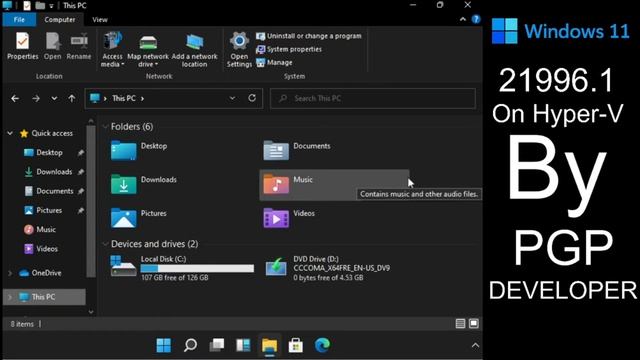
Task: Open Widgets from the taskbar
Action: click(243, 345)
